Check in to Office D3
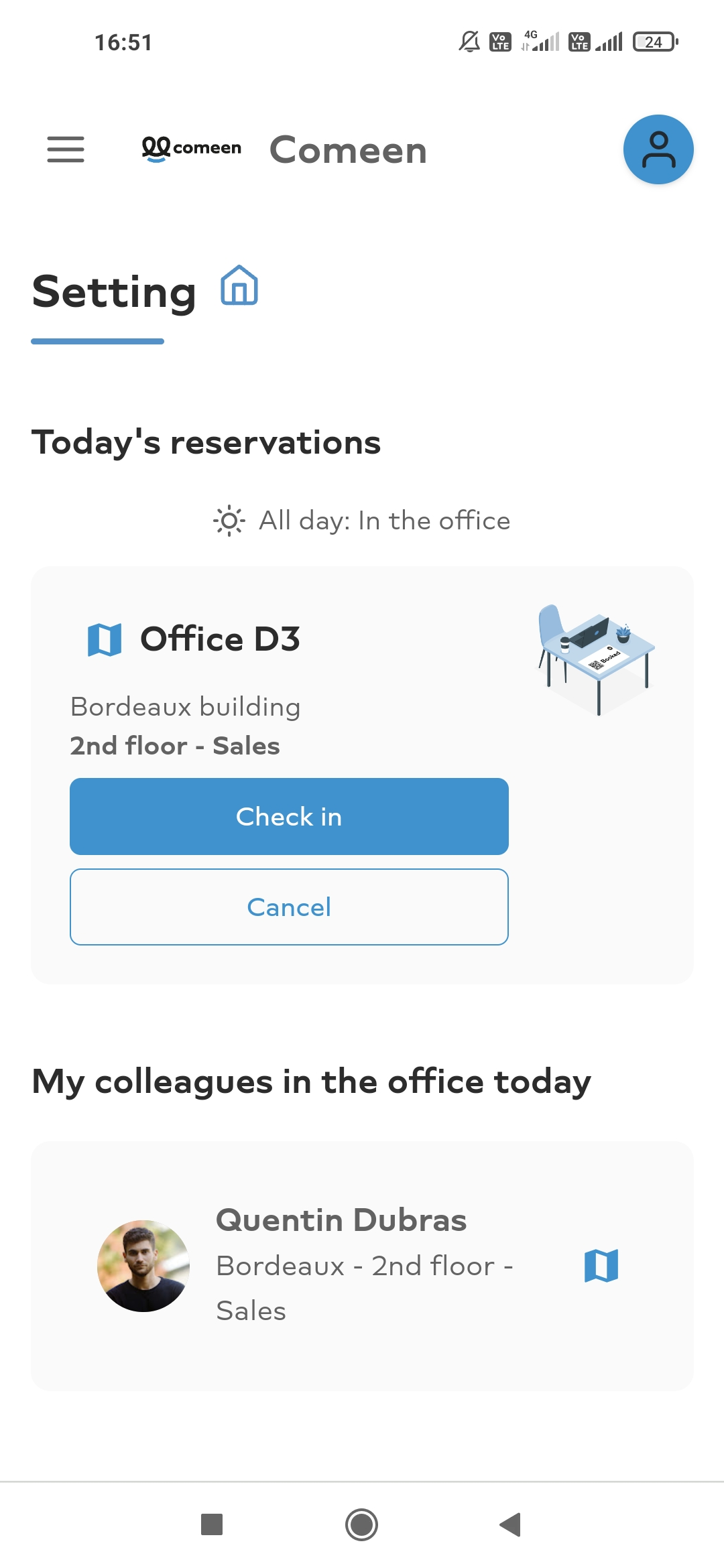 (x=289, y=816)
